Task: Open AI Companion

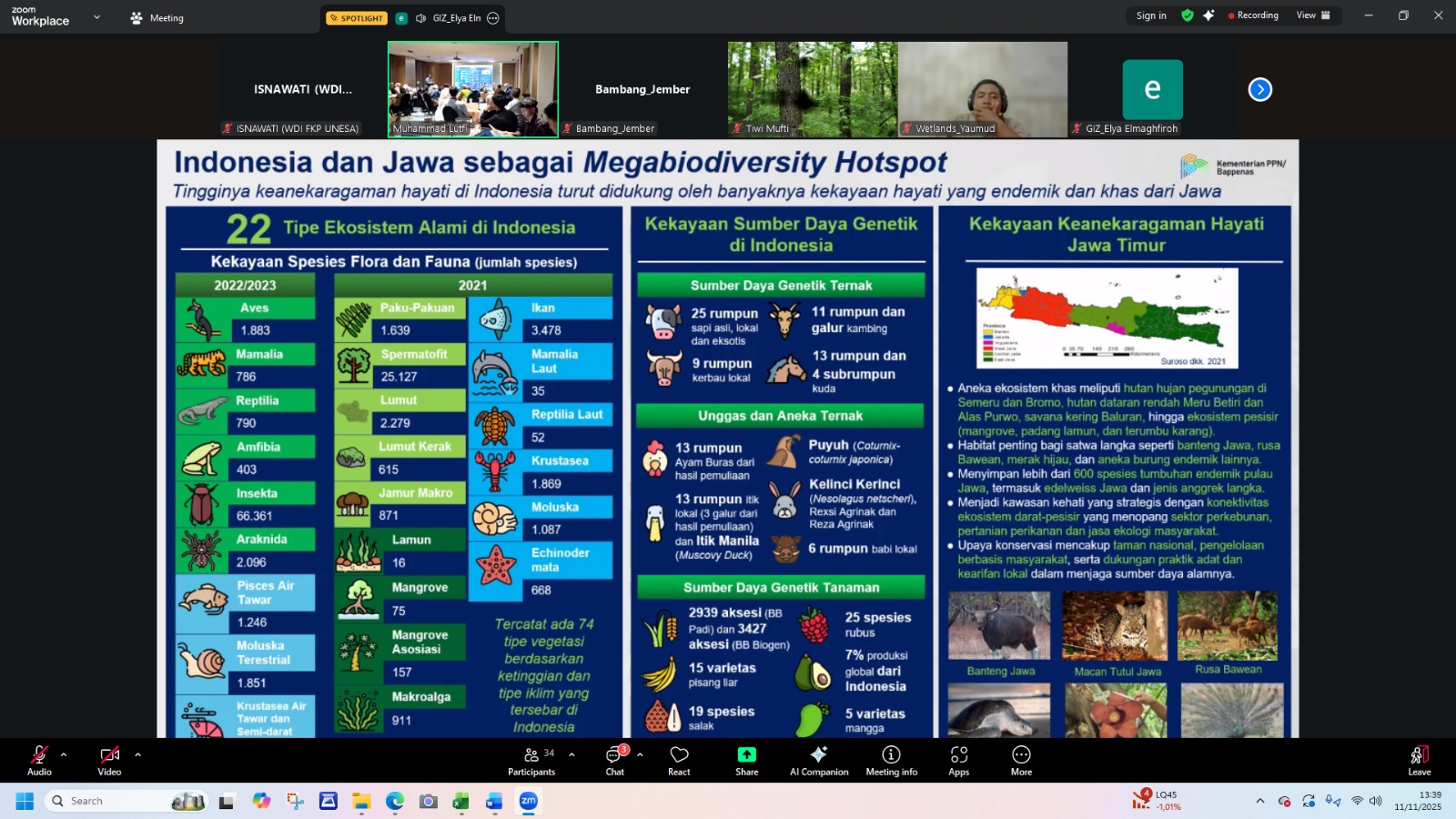Action: 819,760
